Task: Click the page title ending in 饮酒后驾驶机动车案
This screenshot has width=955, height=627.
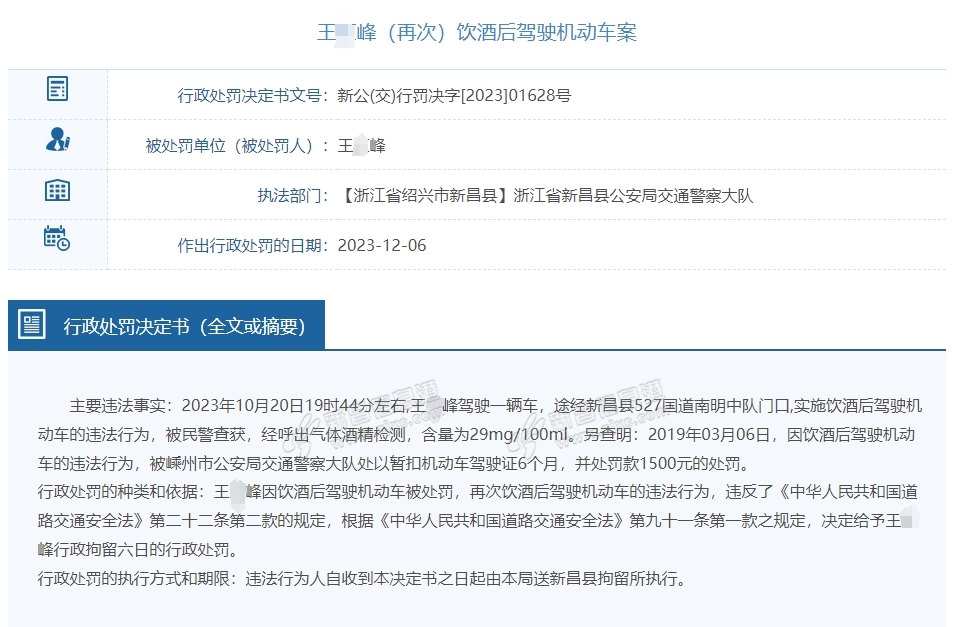Action: [477, 32]
